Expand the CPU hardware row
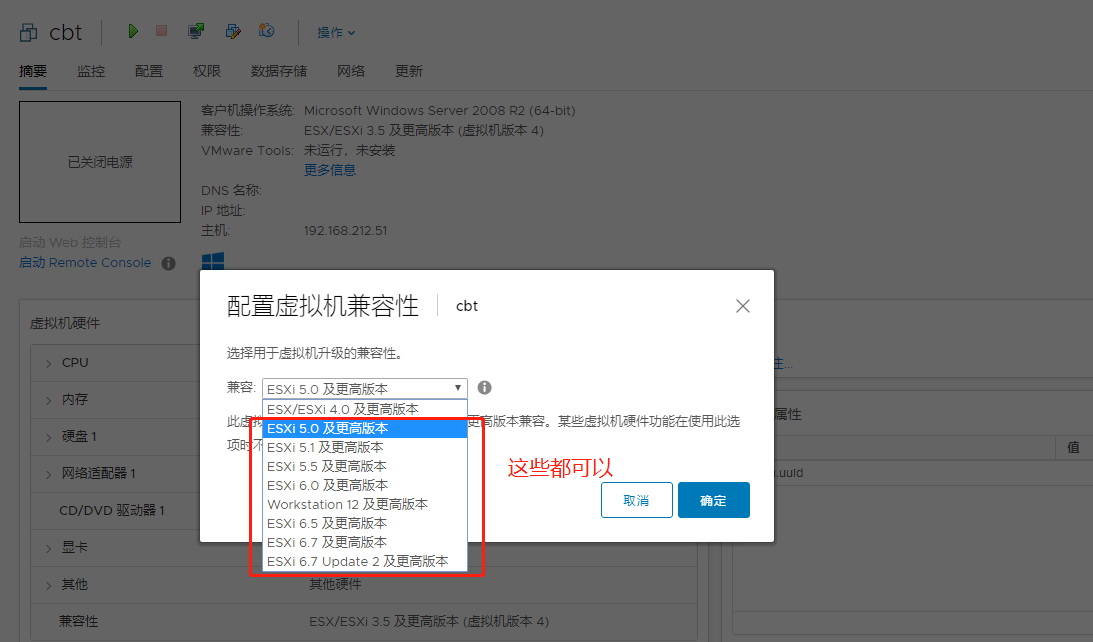The width and height of the screenshot is (1093, 642). 49,363
